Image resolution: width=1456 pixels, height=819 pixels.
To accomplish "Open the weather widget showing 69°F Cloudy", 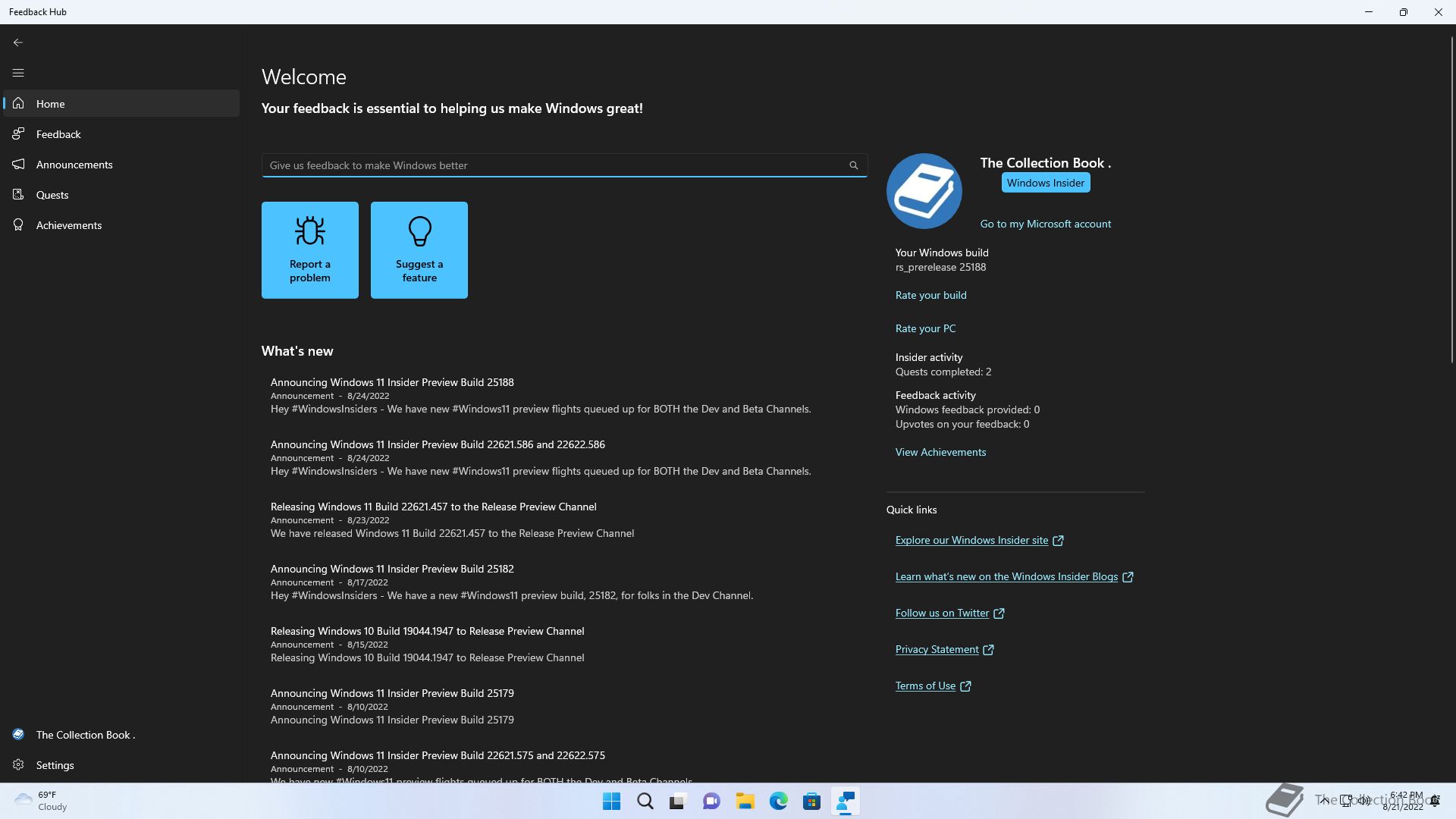I will [x=42, y=801].
